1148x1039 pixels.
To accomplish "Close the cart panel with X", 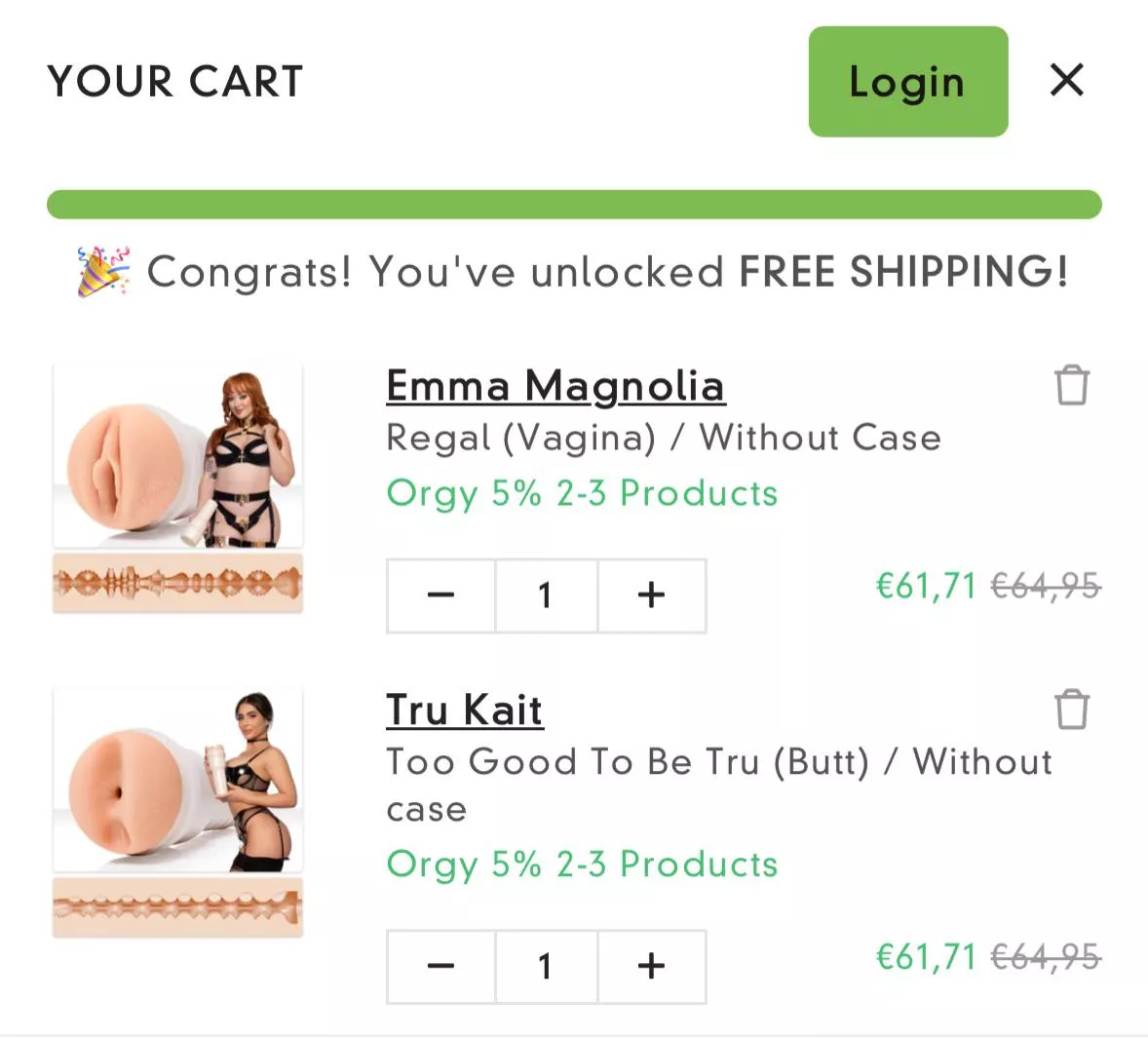I will [x=1067, y=80].
